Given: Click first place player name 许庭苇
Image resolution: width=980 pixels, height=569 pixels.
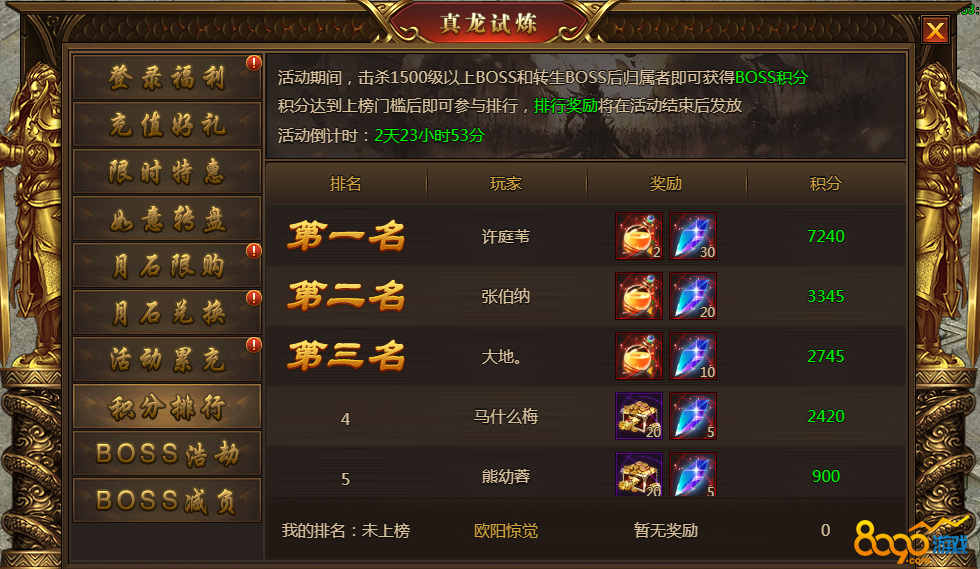Looking at the screenshot, I should point(506,236).
